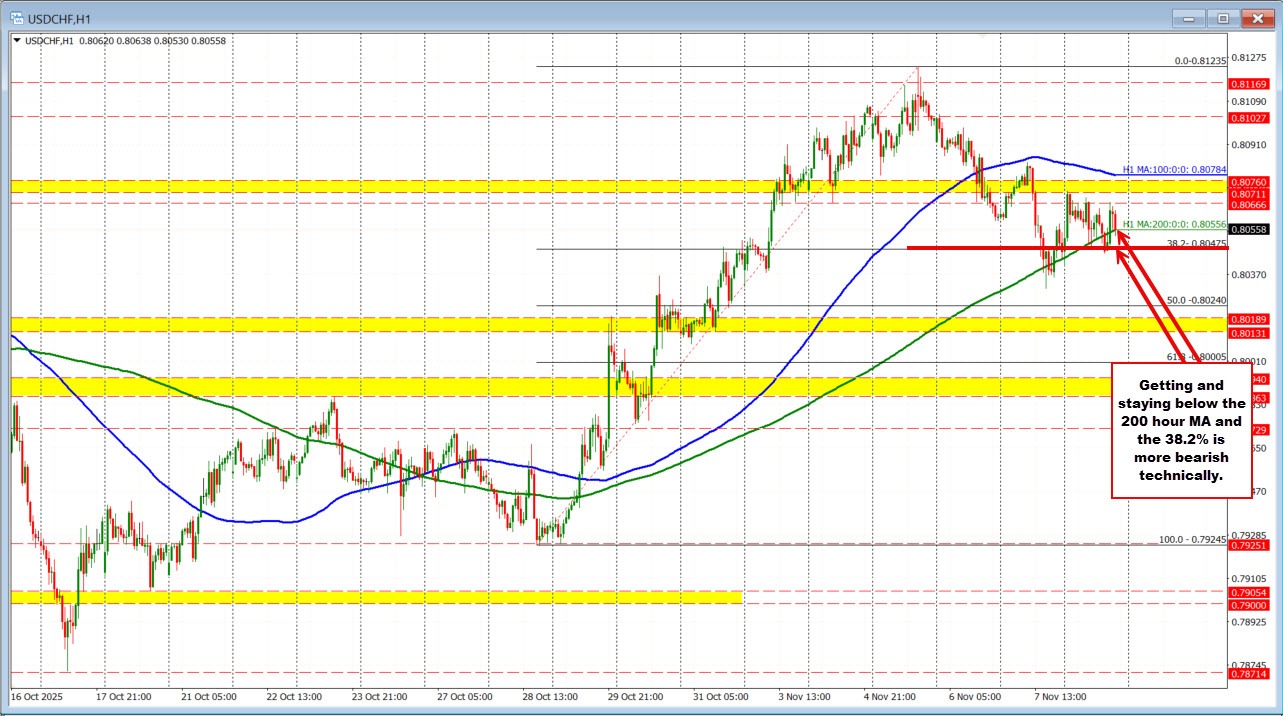Click the restore window button
Screen dimensions: 1283x716
pos(1221,18)
